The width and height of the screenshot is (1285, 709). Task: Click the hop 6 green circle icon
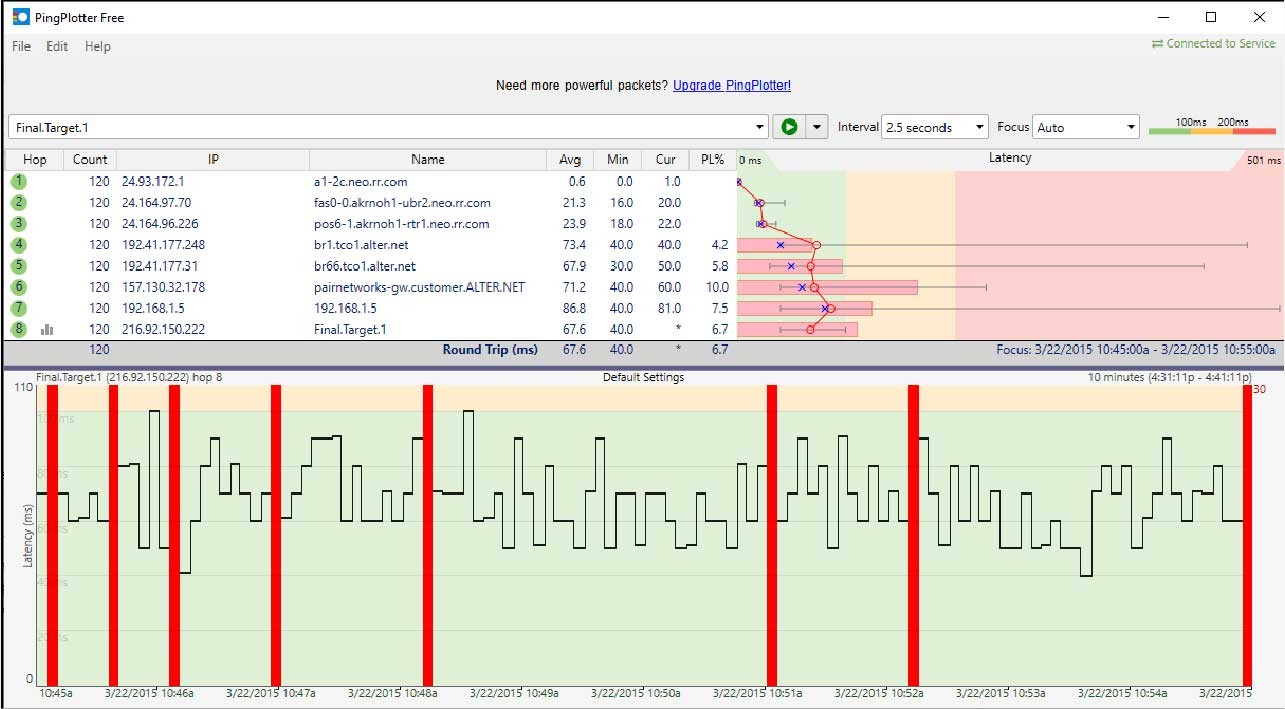(x=18, y=287)
